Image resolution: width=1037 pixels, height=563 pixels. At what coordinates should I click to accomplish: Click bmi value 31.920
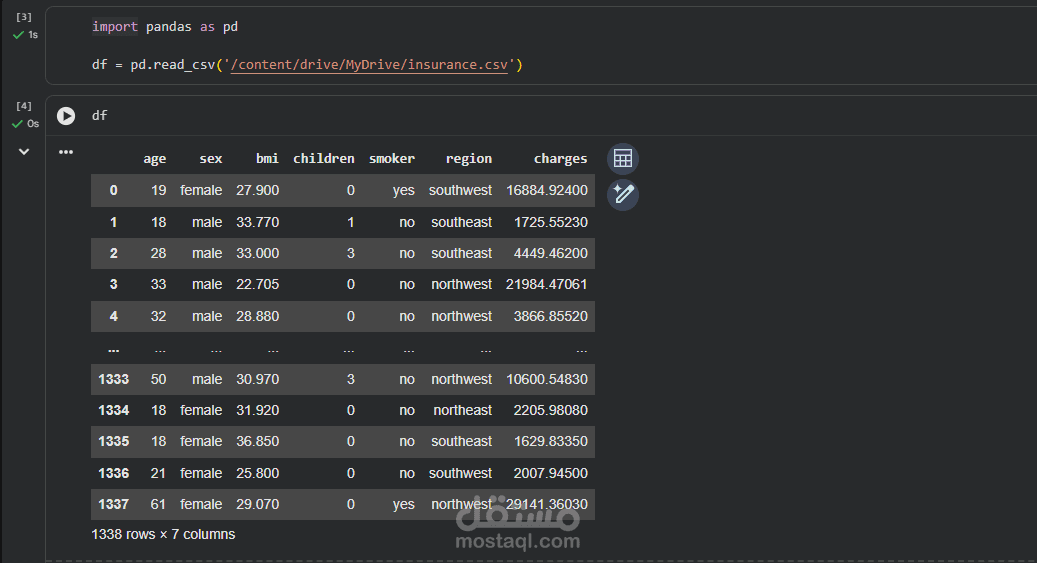coord(257,410)
